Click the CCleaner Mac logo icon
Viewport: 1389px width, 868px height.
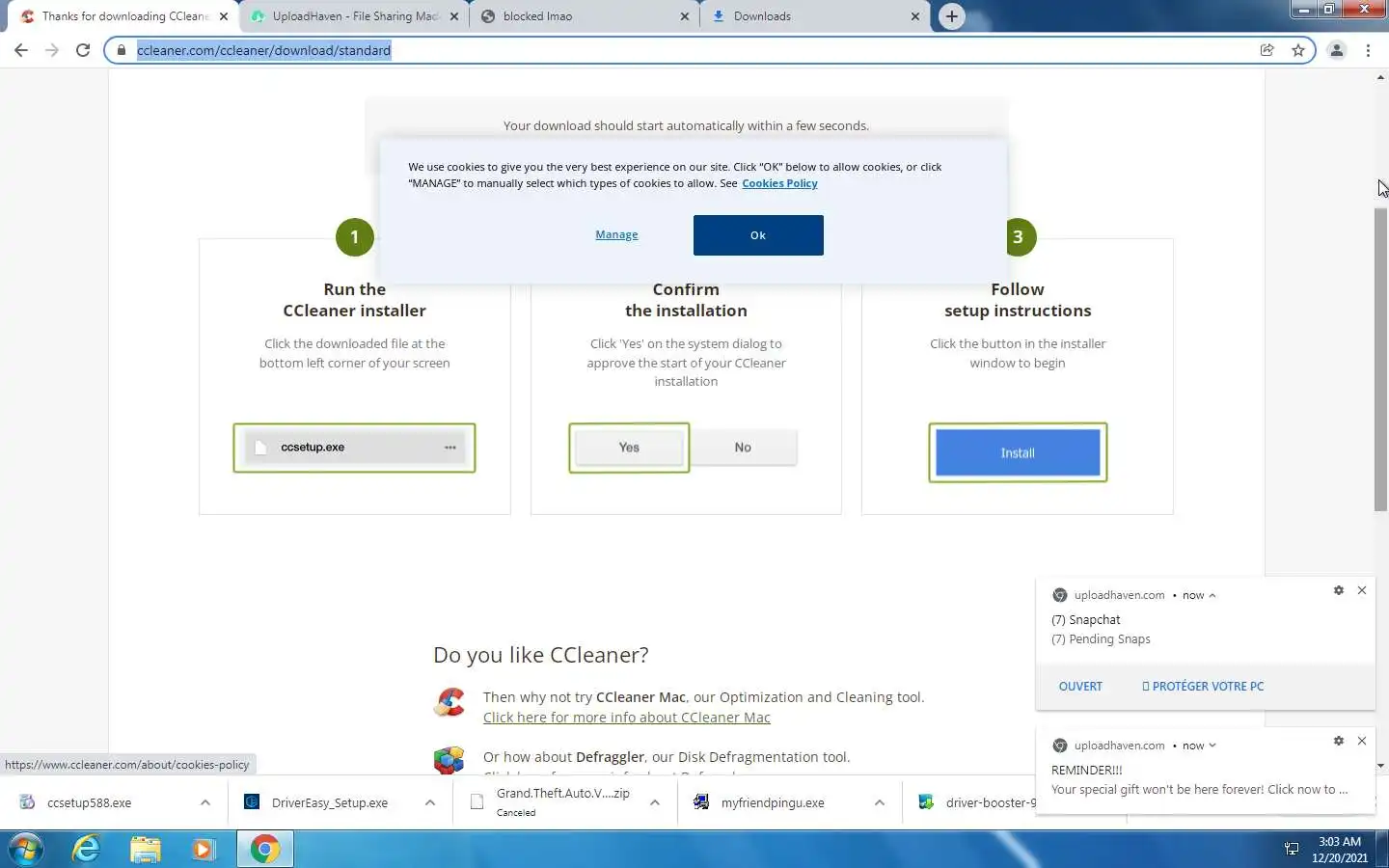pos(449,702)
